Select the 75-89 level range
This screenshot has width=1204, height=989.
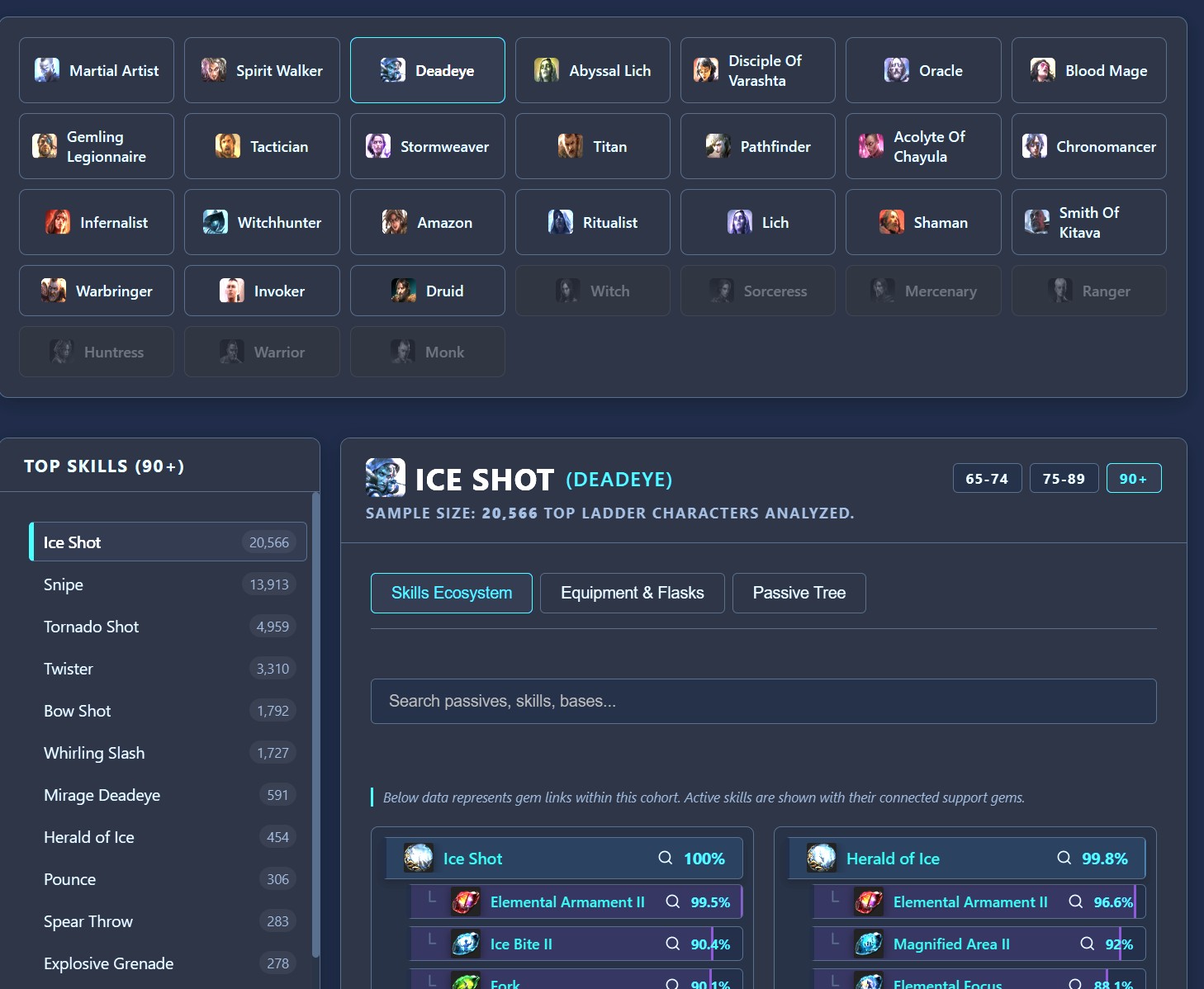pos(1064,478)
